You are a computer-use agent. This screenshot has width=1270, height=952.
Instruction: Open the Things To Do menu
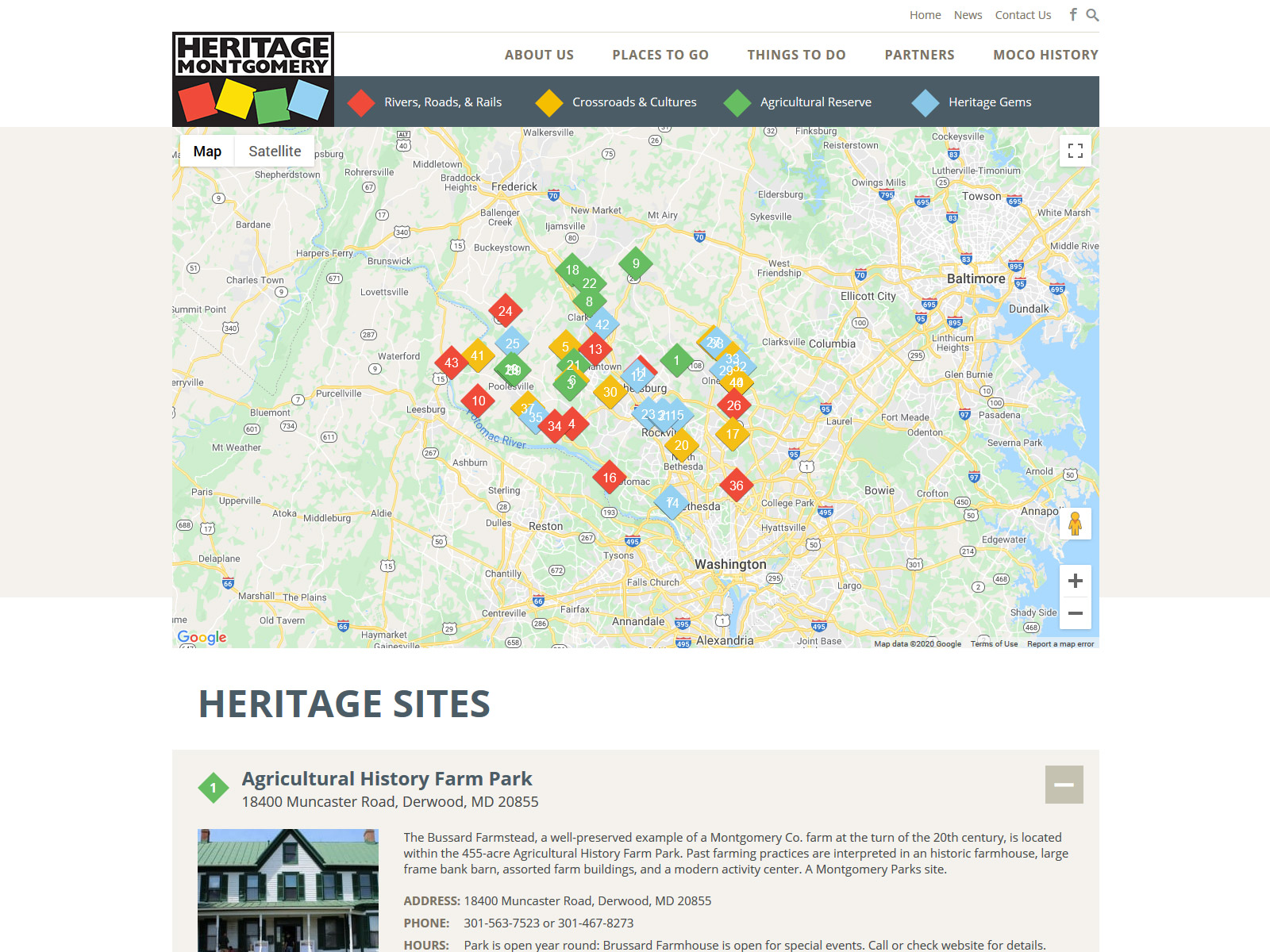click(796, 55)
